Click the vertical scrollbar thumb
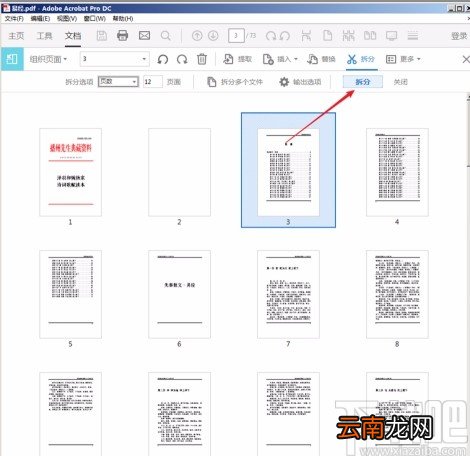 pyautogui.click(x=468, y=133)
